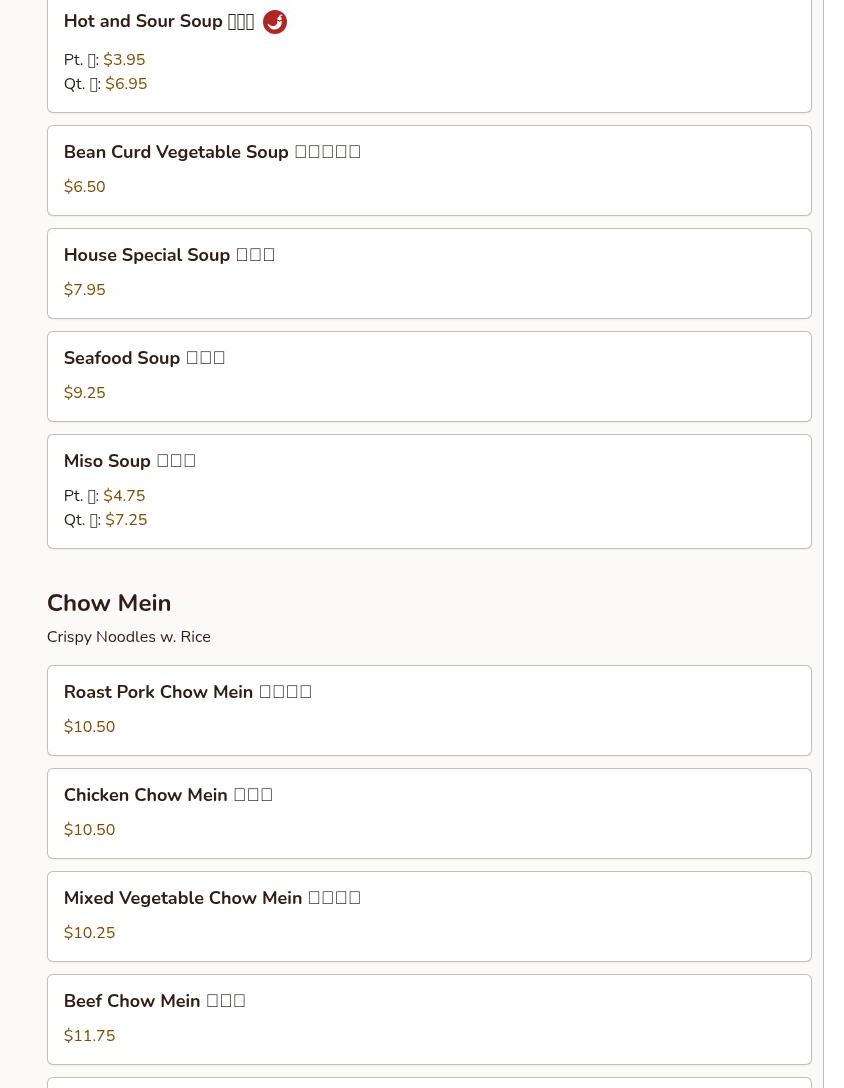Select the Seafood Soup menu item

click(x=144, y=358)
